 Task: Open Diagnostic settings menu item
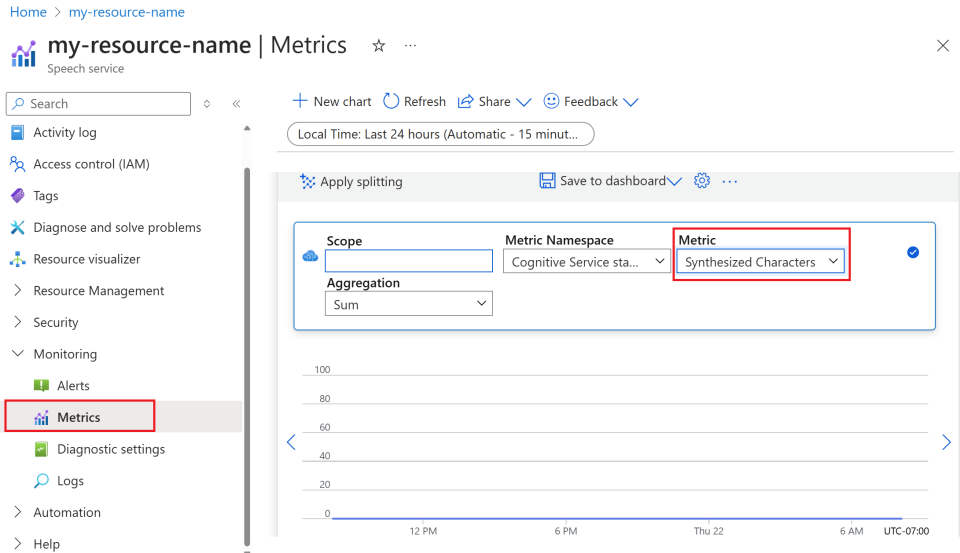click(111, 449)
